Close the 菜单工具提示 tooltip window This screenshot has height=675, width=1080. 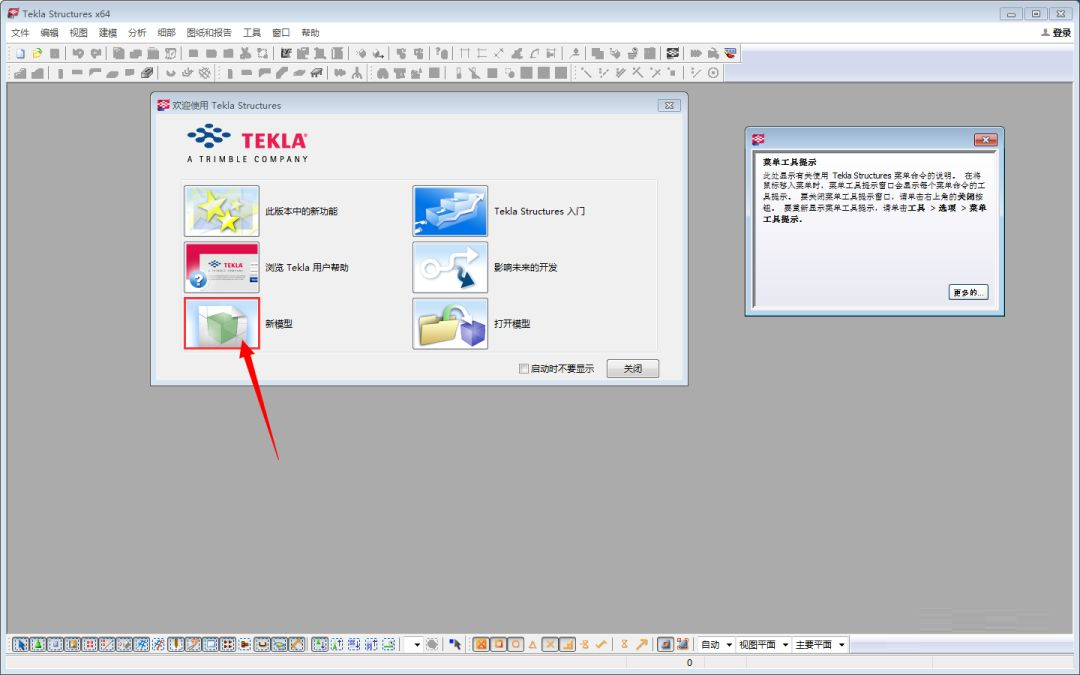pos(986,140)
